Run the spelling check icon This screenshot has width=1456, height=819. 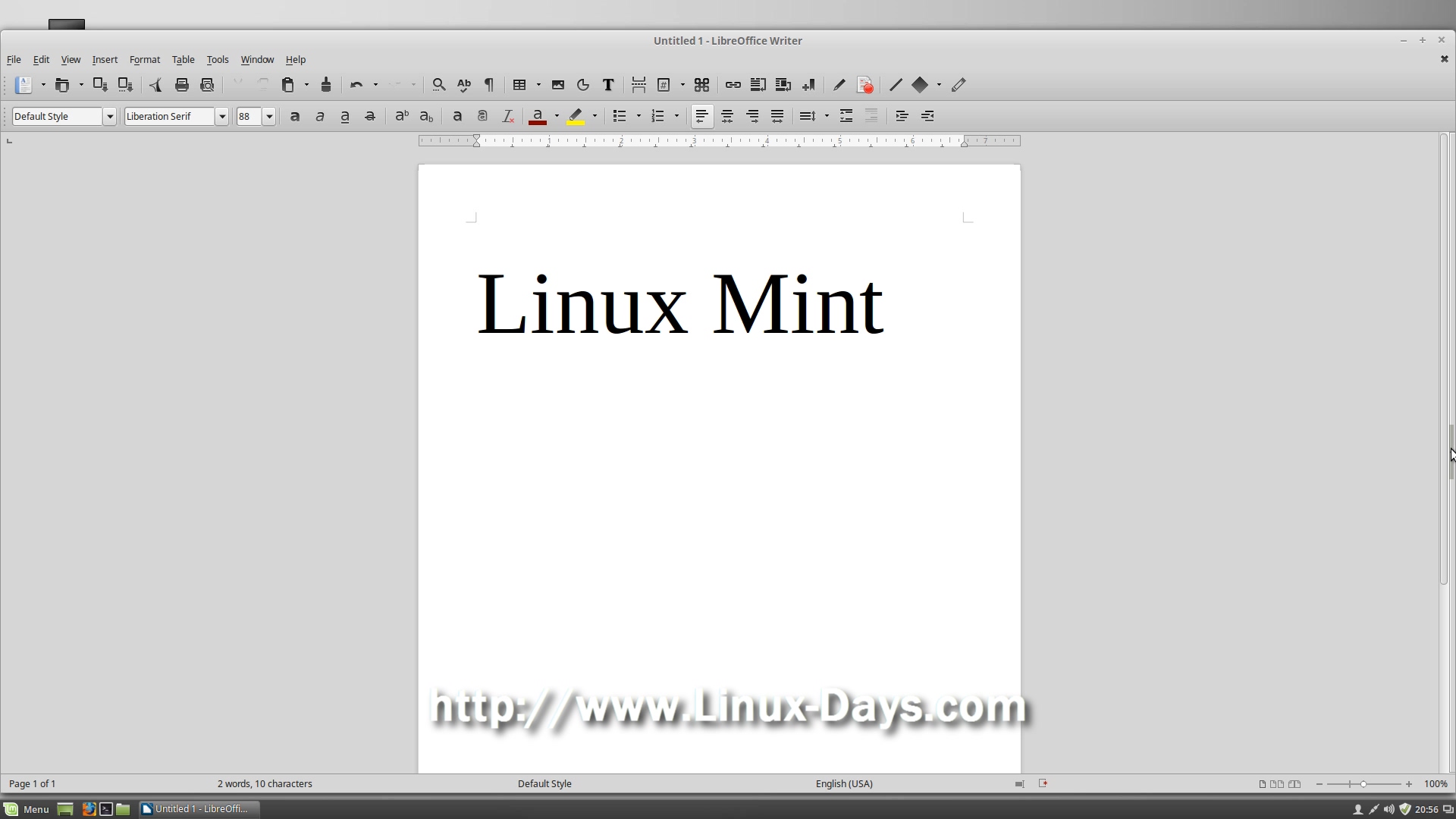coord(464,85)
